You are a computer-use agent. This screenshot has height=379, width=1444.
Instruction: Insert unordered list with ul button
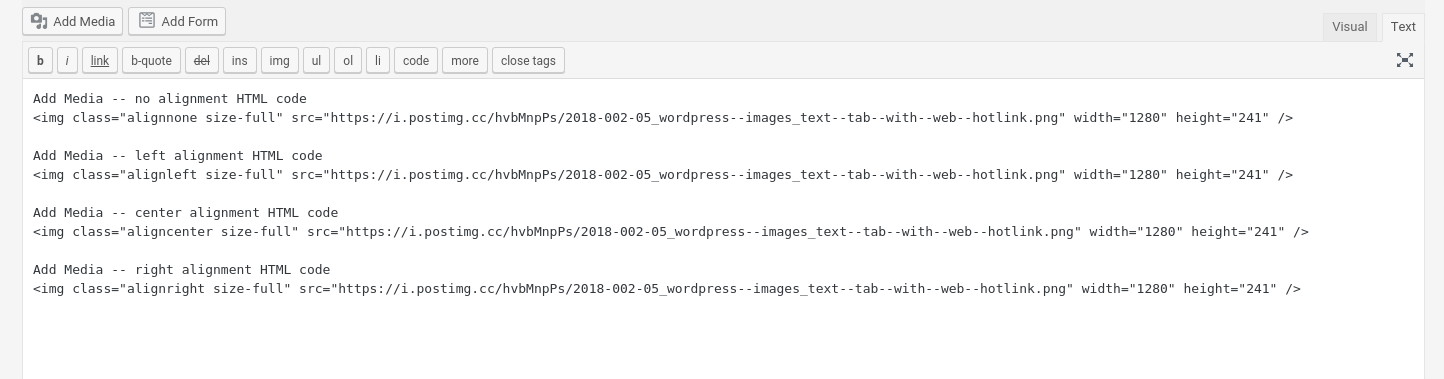point(316,61)
